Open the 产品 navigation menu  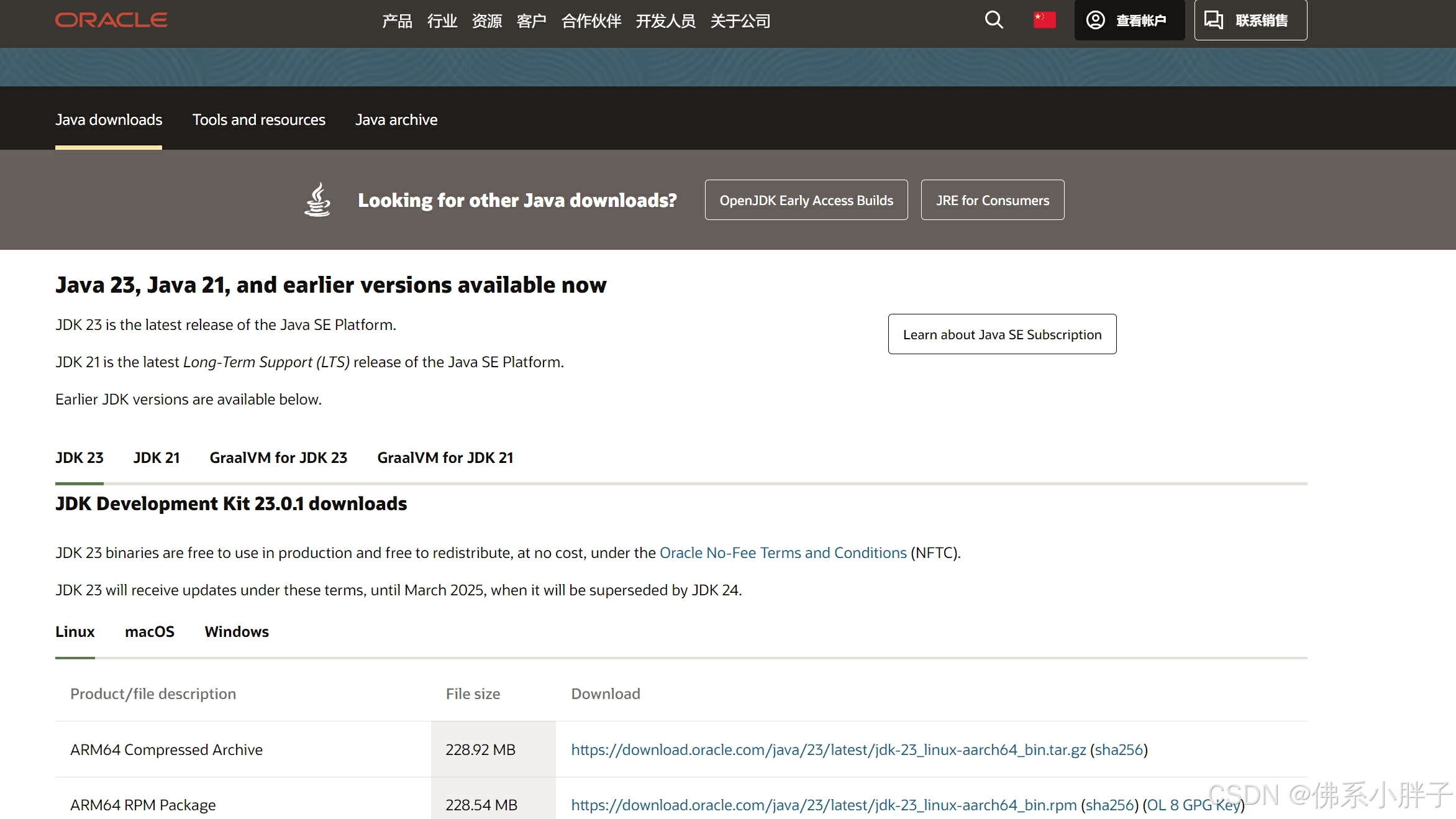pyautogui.click(x=397, y=21)
